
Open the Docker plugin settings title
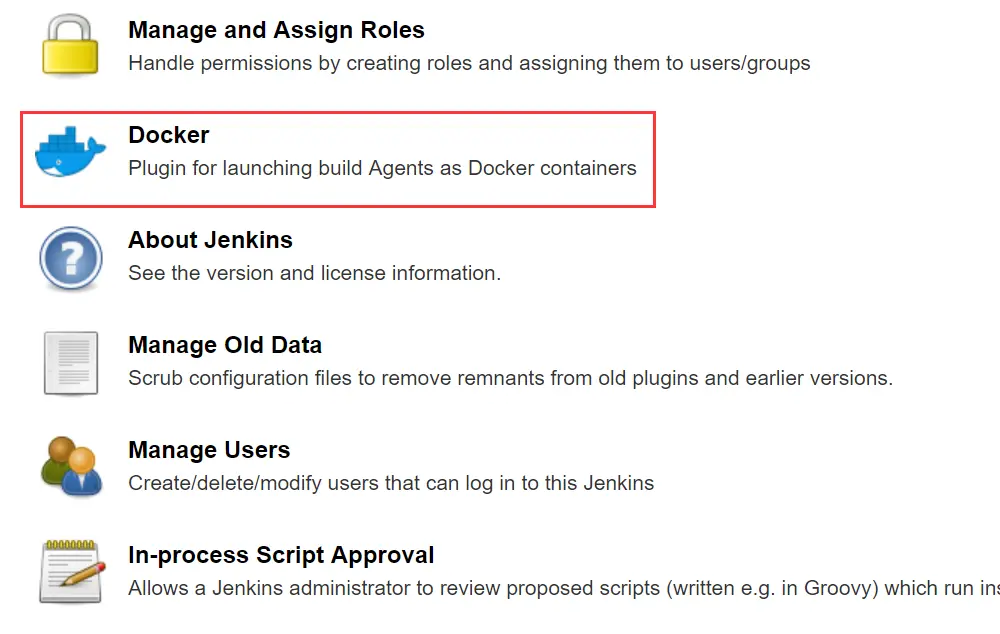(x=169, y=135)
